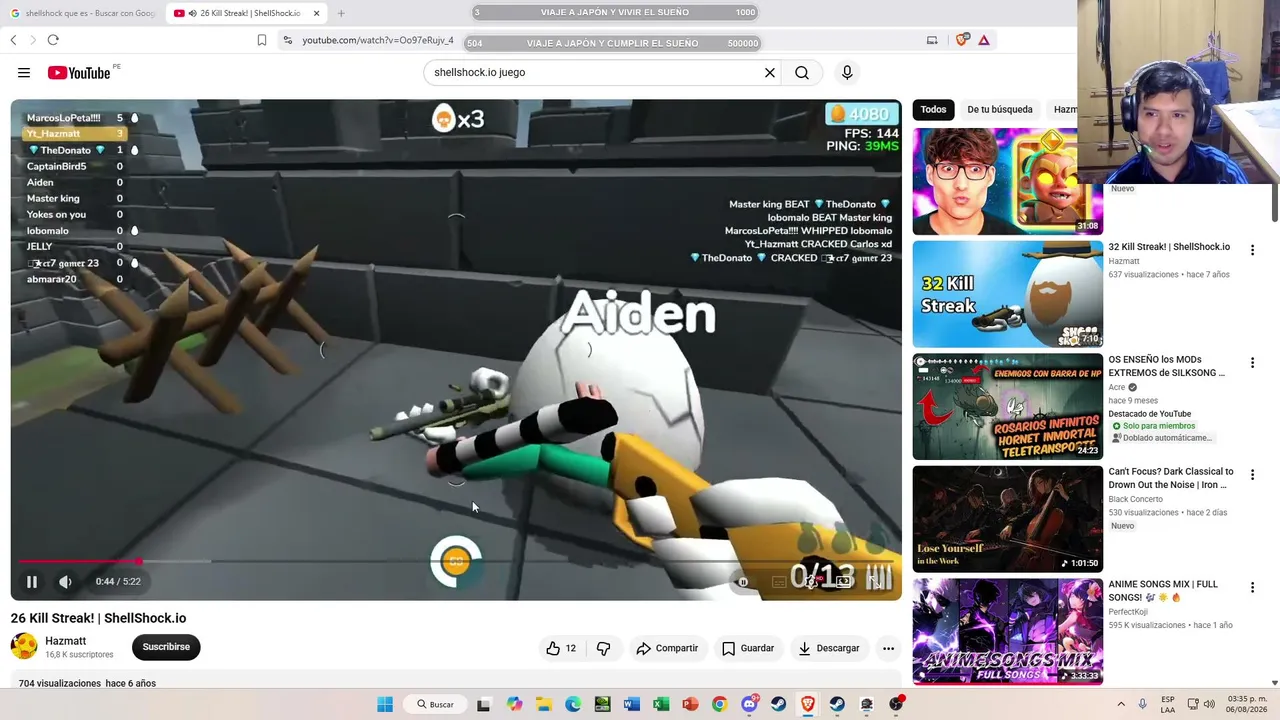Open File Explorer from the taskbar
Screen dimensions: 1280x720
tap(543, 704)
